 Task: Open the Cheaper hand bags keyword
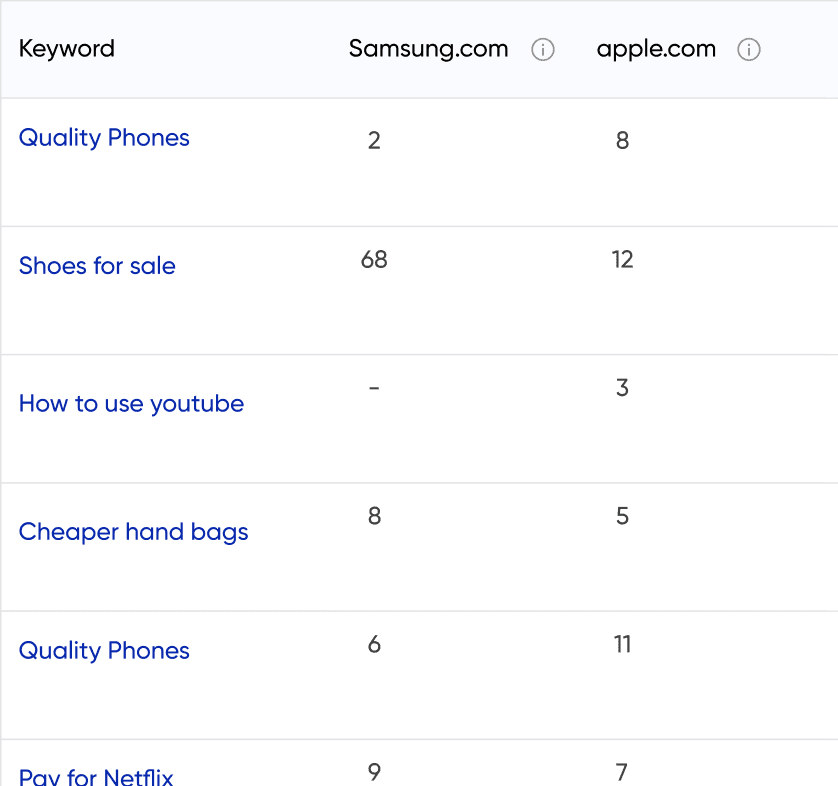[x=133, y=532]
